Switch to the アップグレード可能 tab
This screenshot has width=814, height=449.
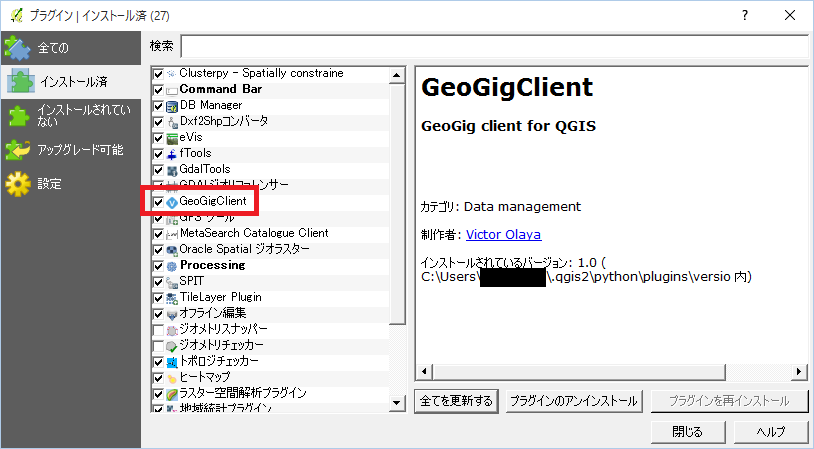[x=70, y=150]
